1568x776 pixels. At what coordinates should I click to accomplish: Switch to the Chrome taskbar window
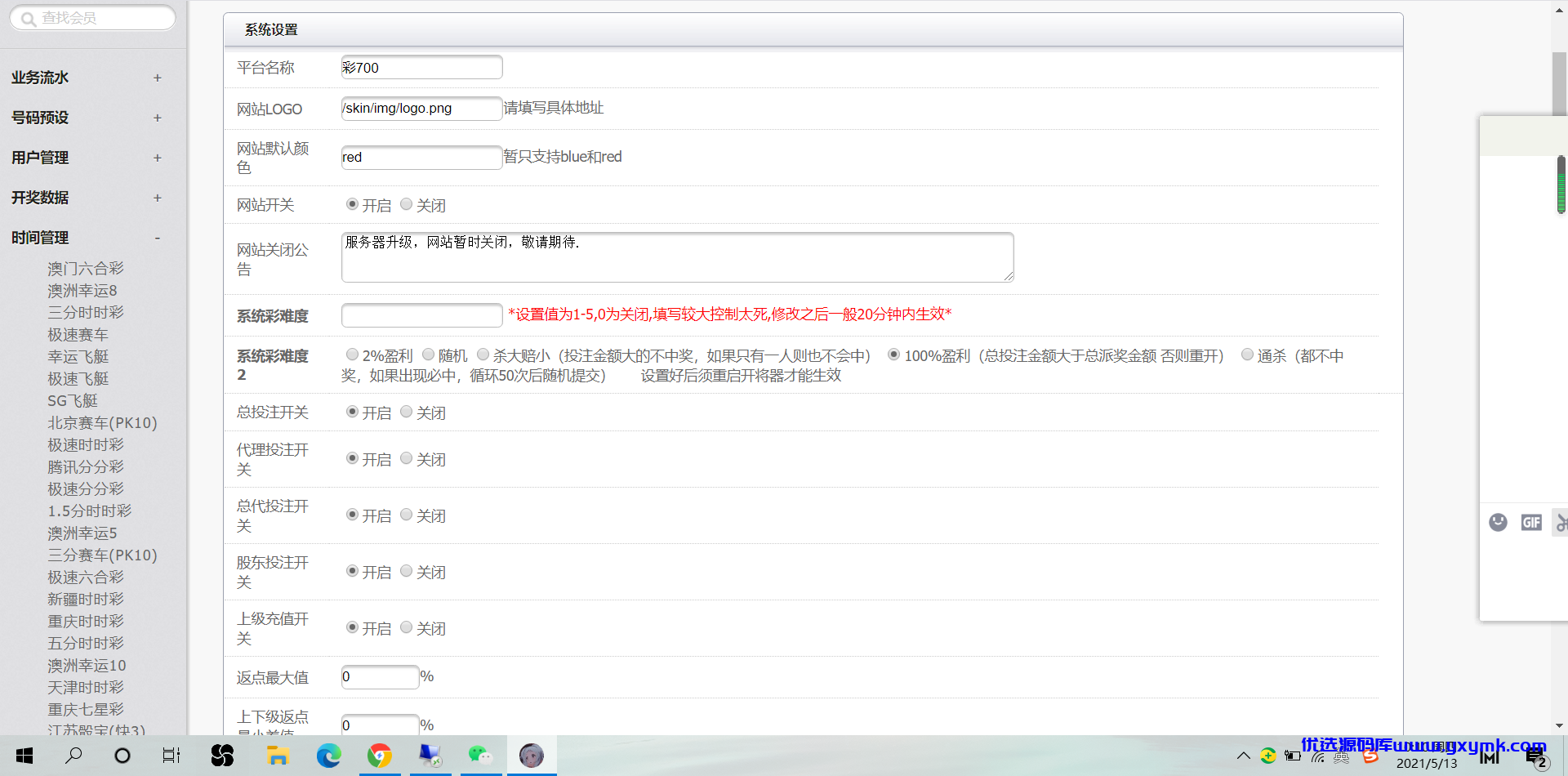coord(380,756)
